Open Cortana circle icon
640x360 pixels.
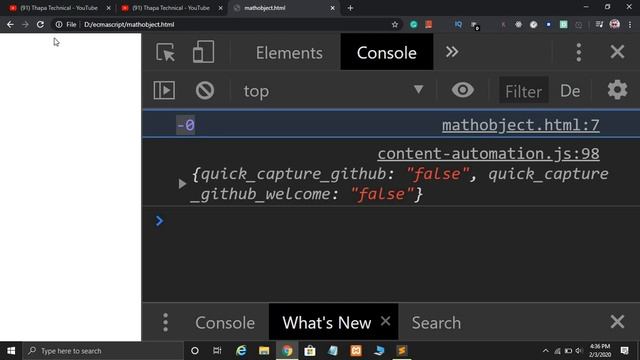pyautogui.click(x=195, y=351)
